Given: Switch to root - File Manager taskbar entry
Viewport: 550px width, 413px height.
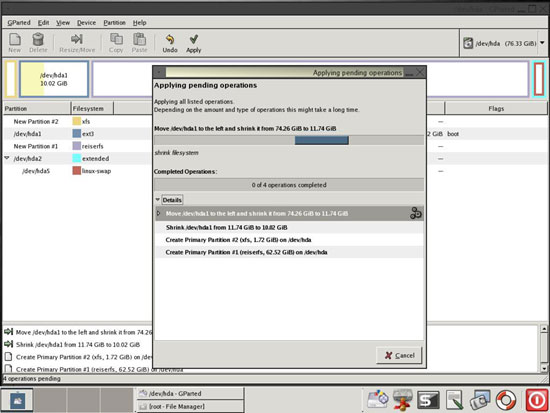Looking at the screenshot, I should tap(190, 406).
